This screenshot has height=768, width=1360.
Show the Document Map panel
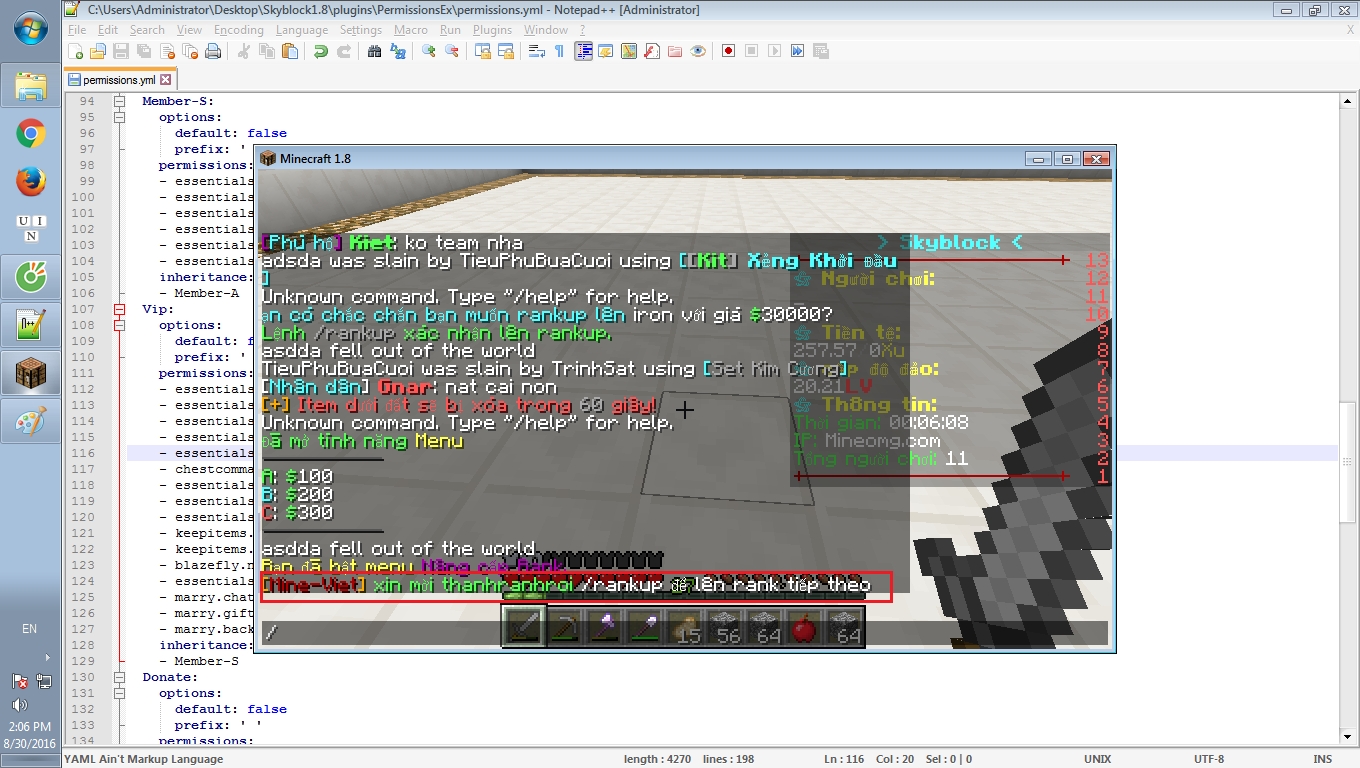click(x=628, y=51)
